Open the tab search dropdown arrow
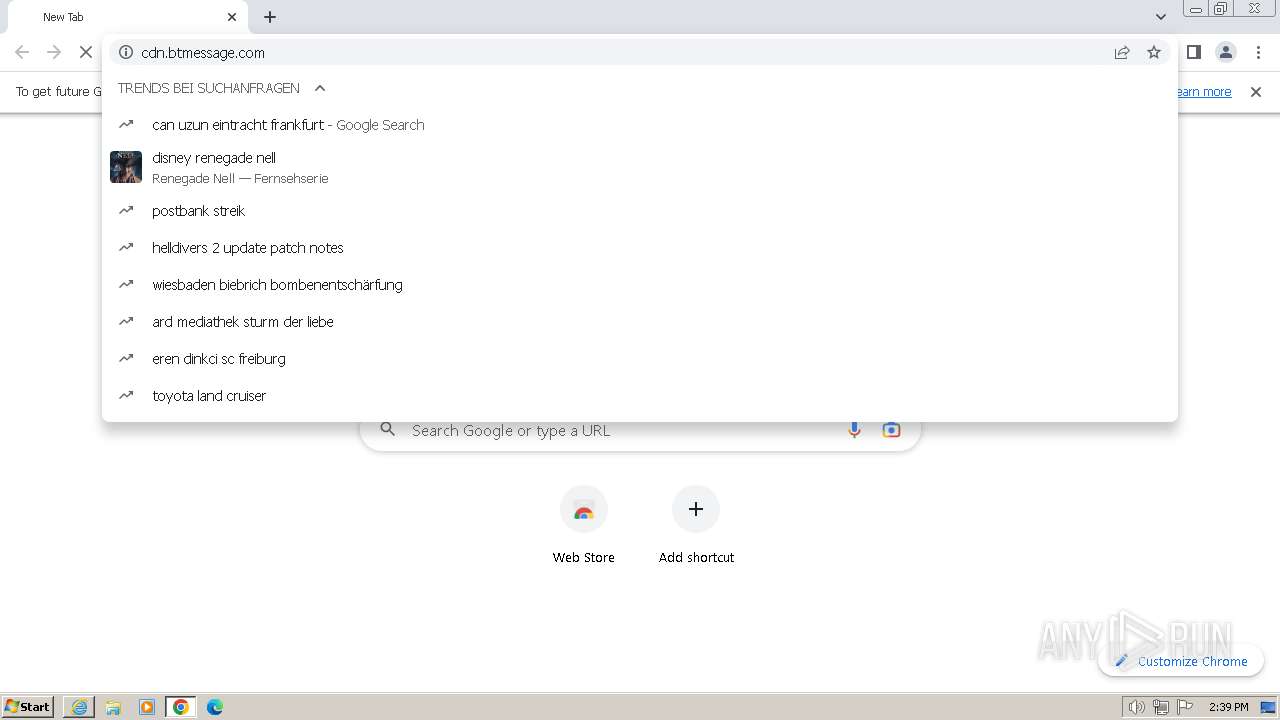Viewport: 1280px width, 720px height. (1160, 17)
